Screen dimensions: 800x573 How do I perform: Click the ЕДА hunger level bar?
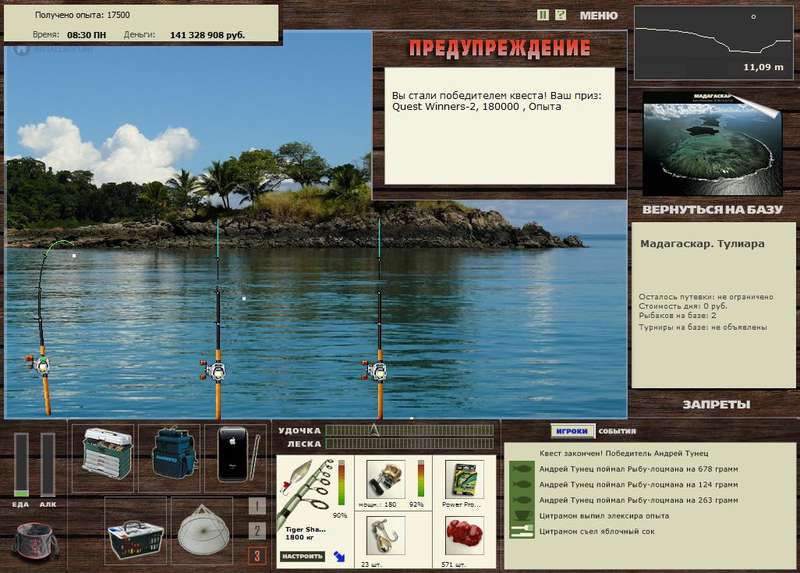click(x=21, y=465)
